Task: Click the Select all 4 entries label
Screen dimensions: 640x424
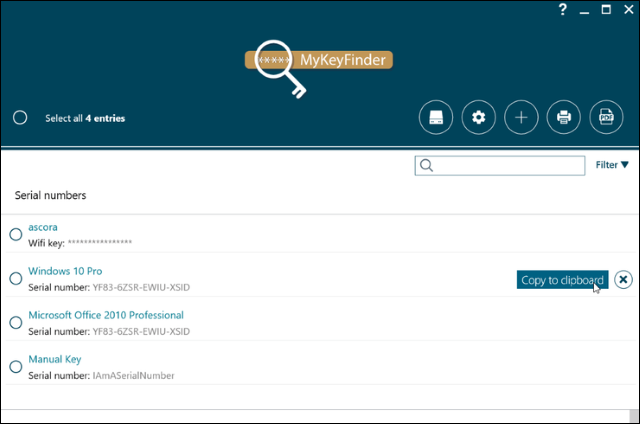Action: tap(85, 118)
